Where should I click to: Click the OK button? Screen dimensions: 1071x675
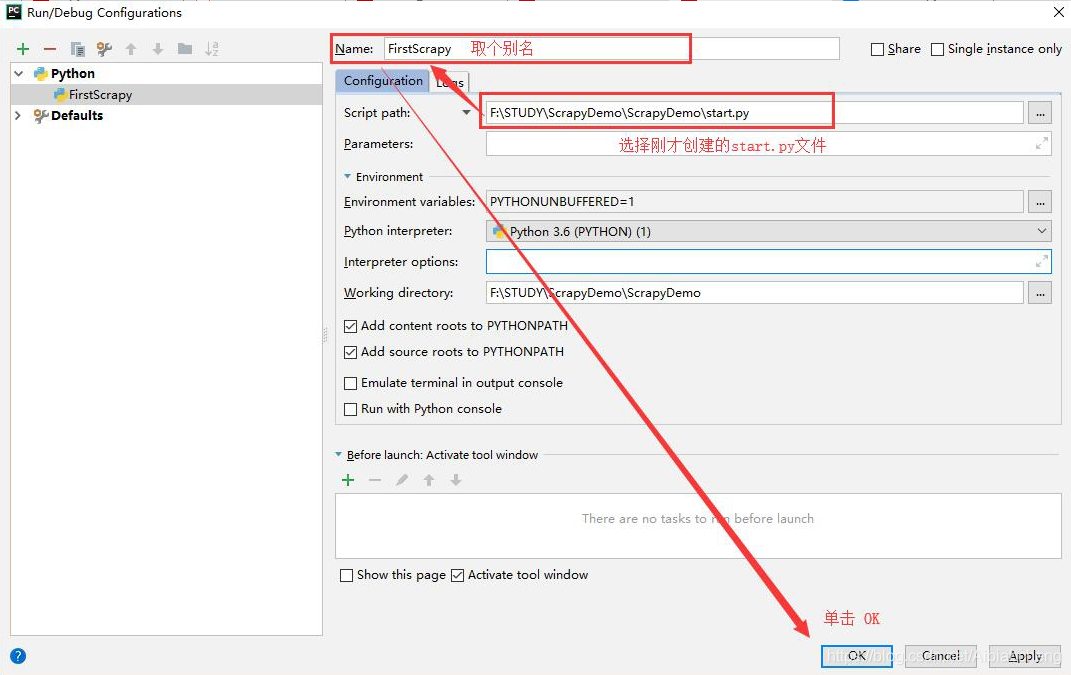pyautogui.click(x=856, y=656)
